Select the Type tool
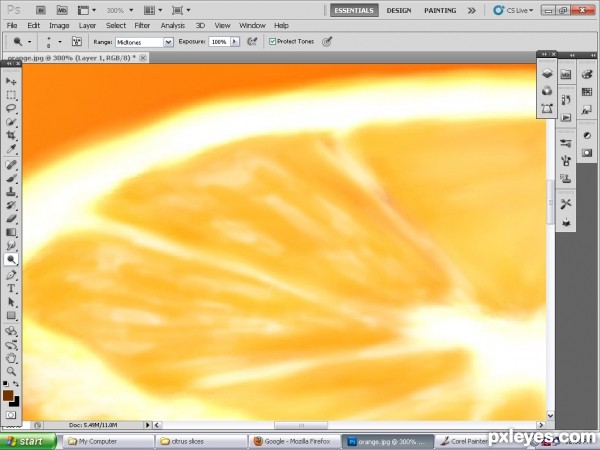 pyautogui.click(x=11, y=289)
